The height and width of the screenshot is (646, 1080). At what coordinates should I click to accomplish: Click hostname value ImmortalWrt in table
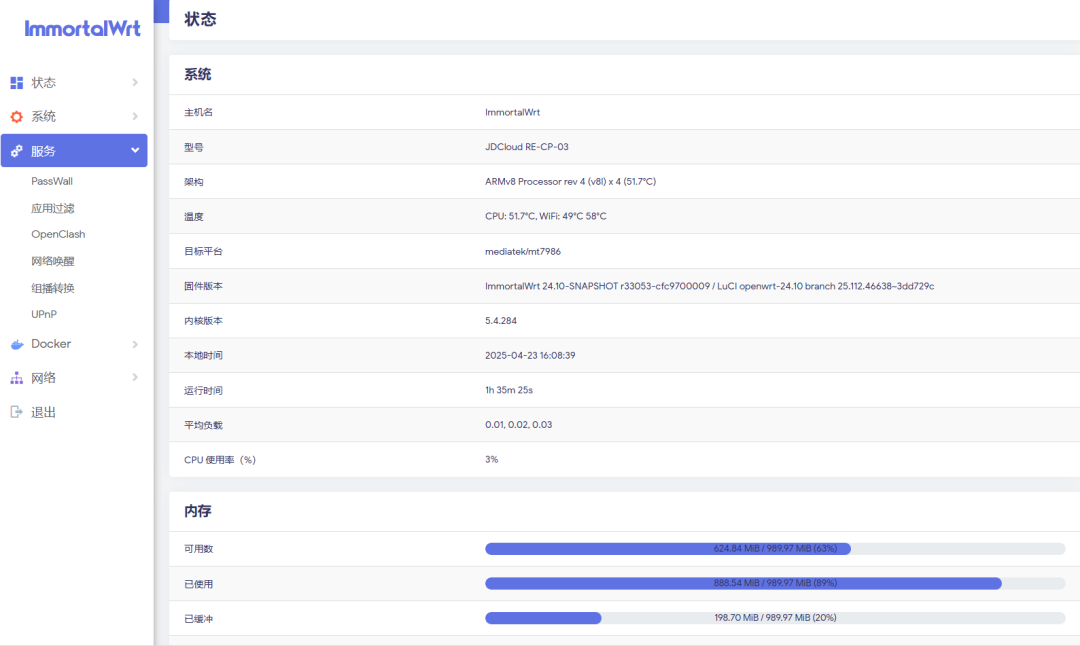[512, 112]
